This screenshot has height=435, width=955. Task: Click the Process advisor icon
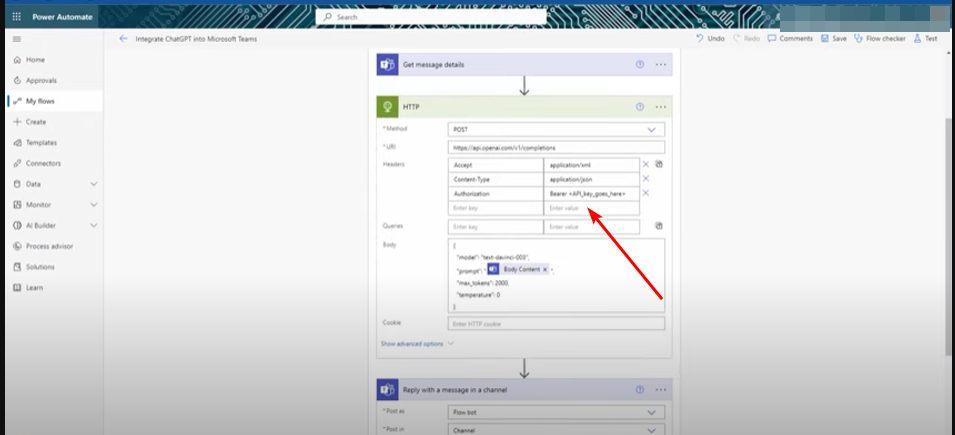[x=17, y=246]
